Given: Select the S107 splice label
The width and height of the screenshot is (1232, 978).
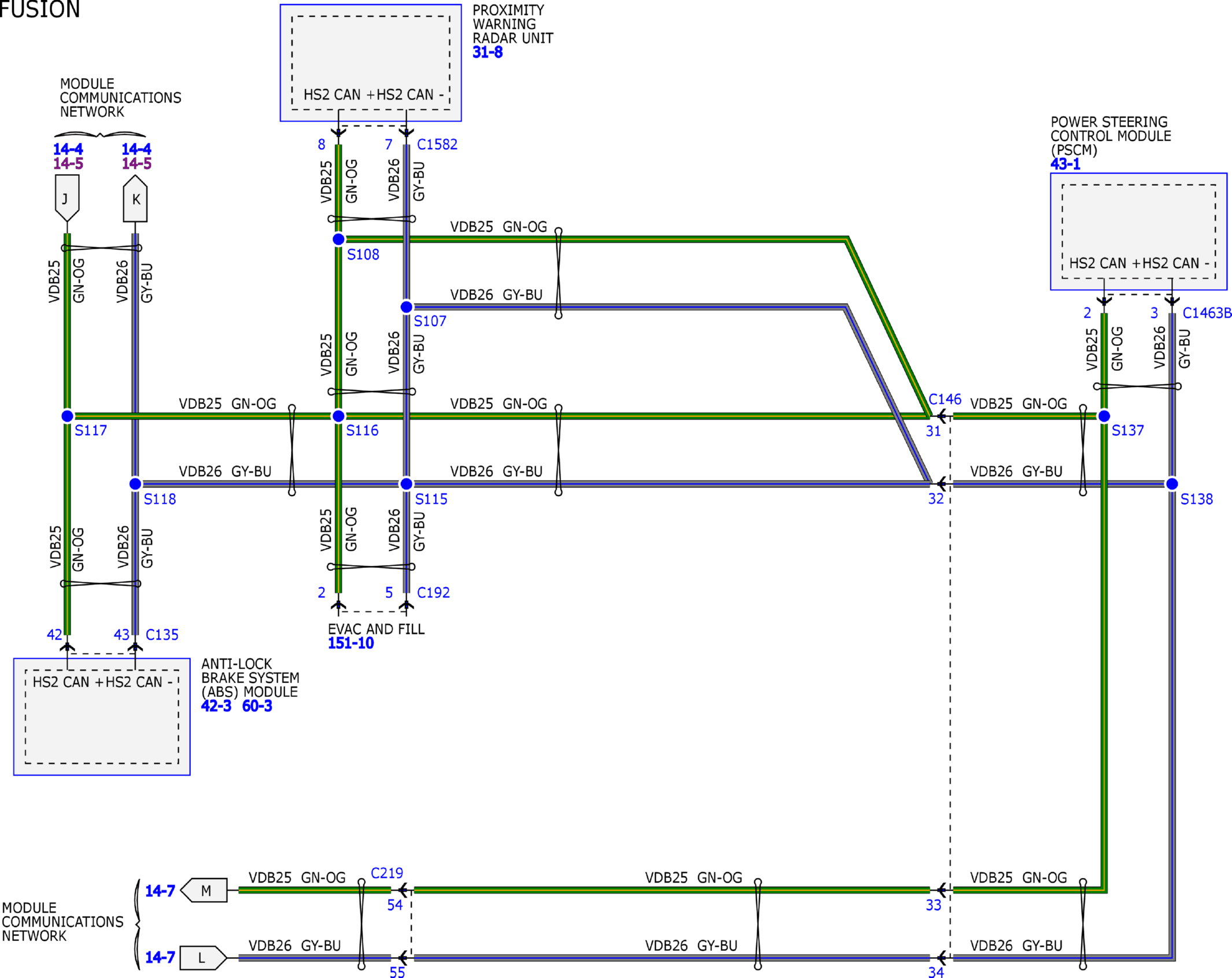Looking at the screenshot, I should tap(430, 321).
